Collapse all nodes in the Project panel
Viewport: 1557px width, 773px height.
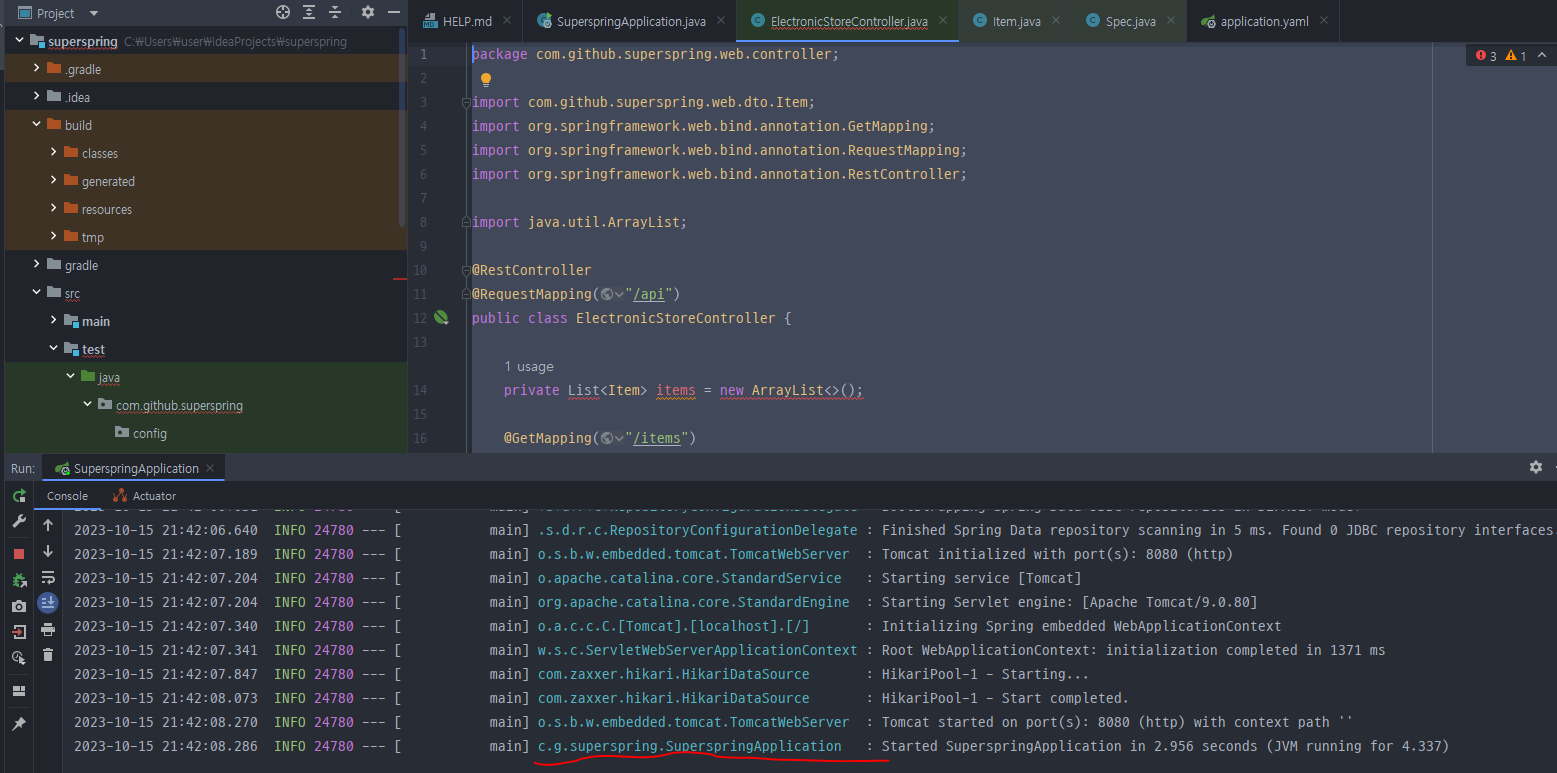click(x=335, y=13)
